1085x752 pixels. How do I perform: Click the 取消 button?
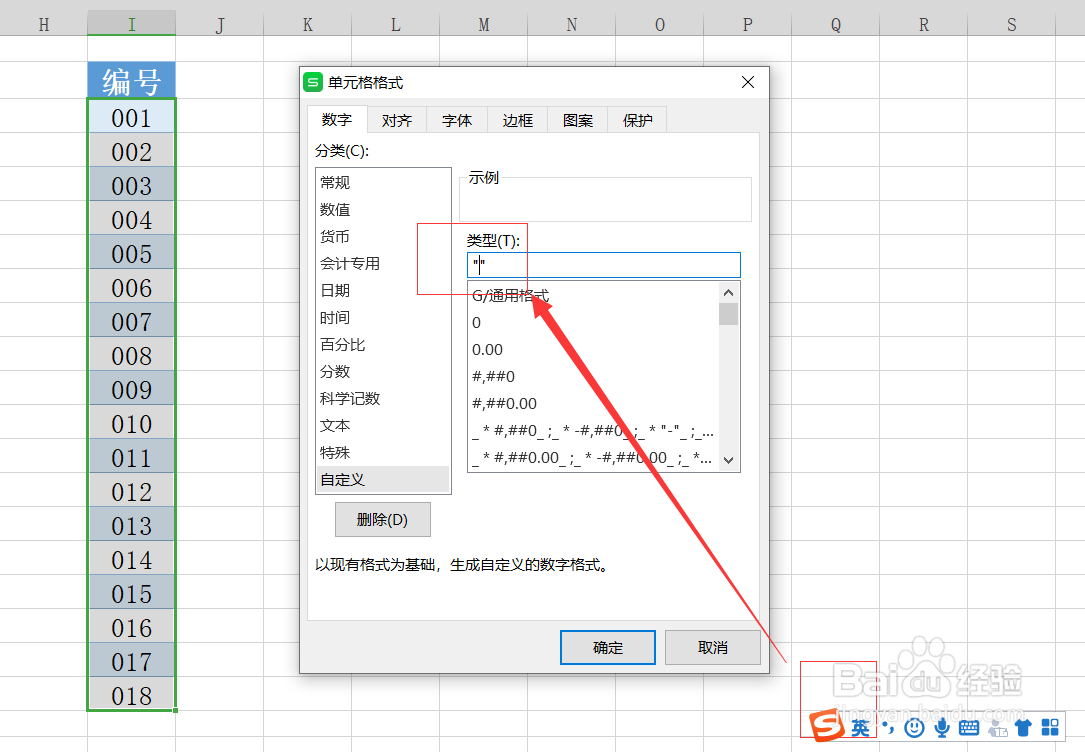[712, 647]
